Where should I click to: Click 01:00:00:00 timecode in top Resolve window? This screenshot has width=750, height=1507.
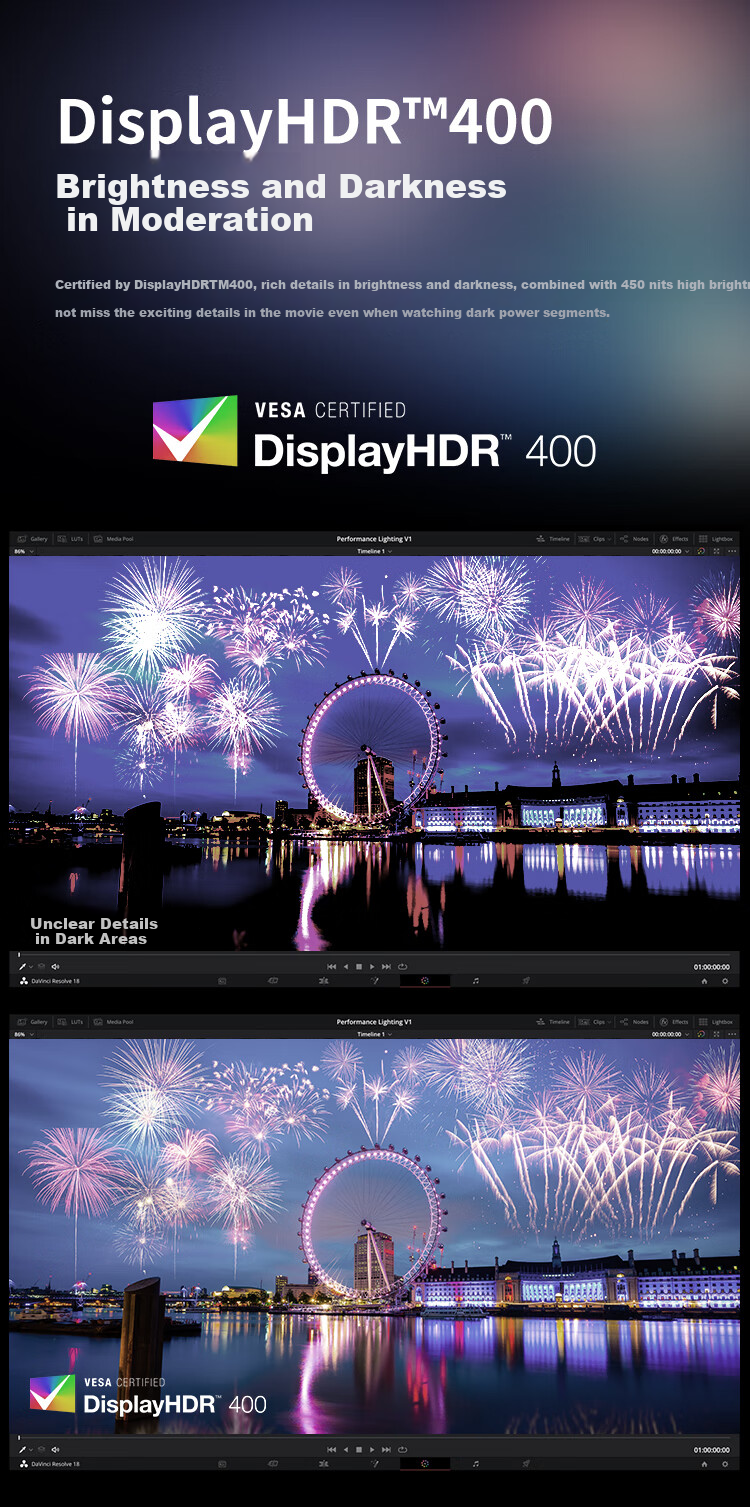[711, 967]
